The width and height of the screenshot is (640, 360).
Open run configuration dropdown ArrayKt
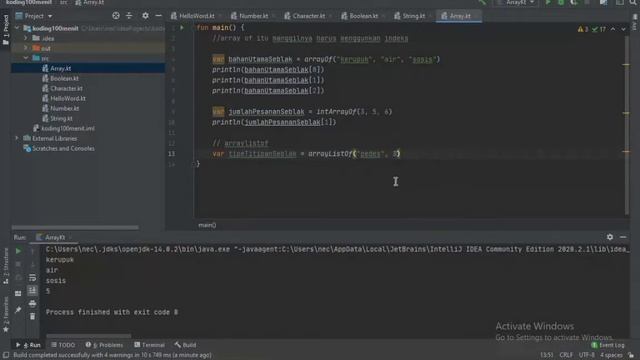516,2
